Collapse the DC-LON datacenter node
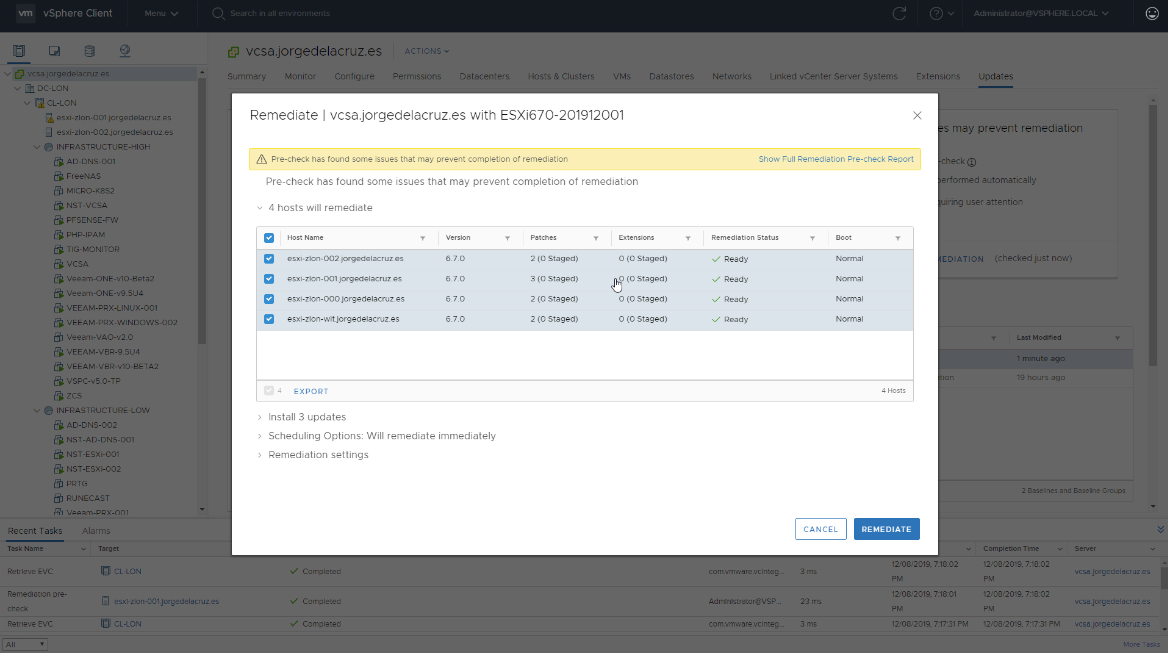Viewport: 1168px width, 653px height. pyautogui.click(x=18, y=89)
